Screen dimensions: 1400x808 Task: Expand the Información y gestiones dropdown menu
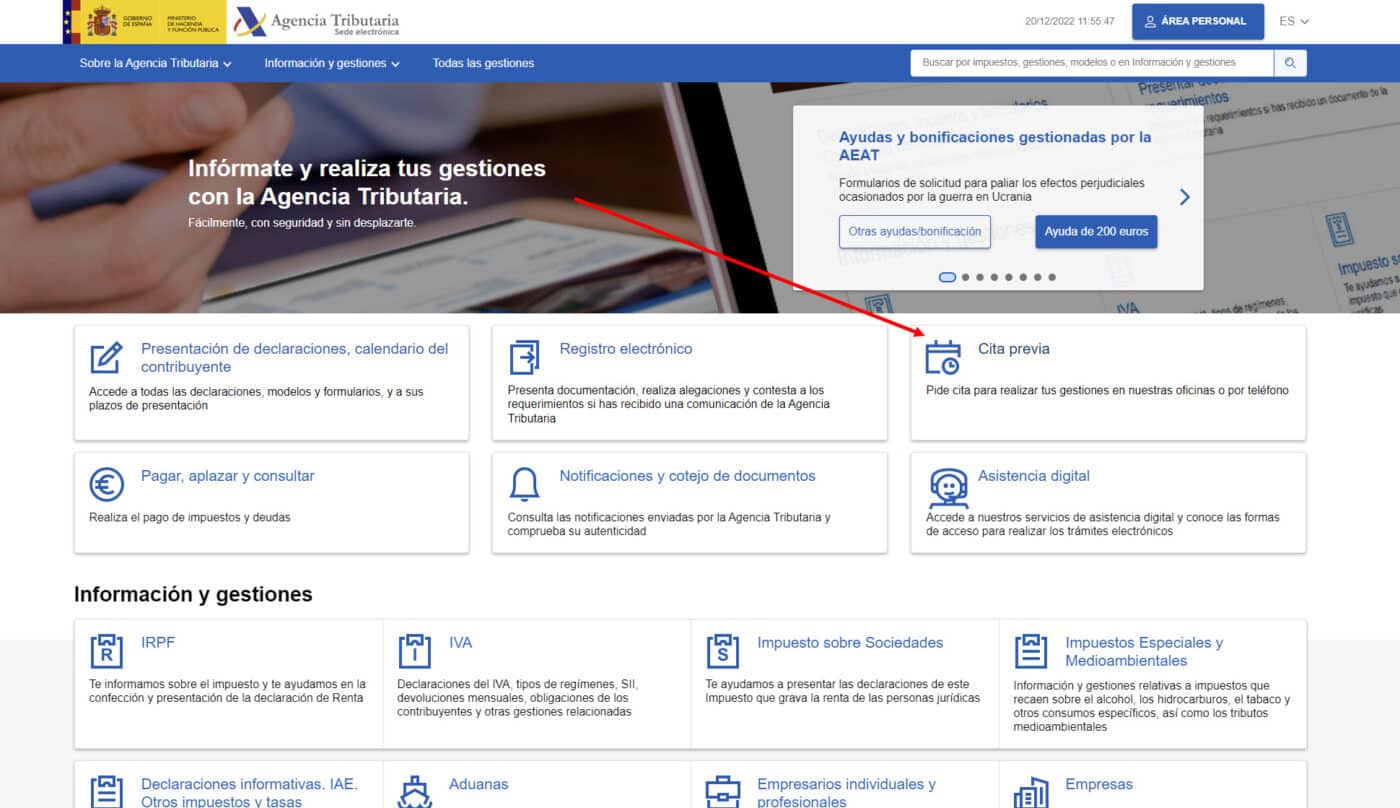pyautogui.click(x=331, y=63)
